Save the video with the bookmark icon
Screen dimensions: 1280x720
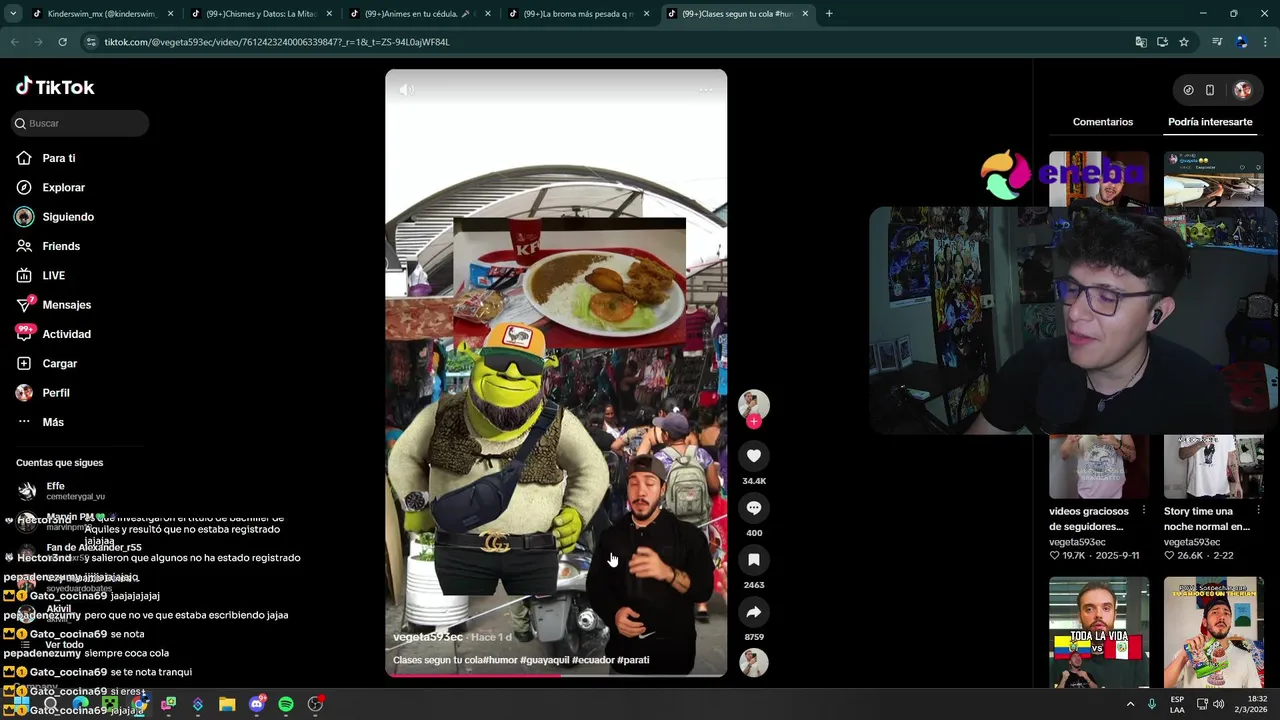754,560
